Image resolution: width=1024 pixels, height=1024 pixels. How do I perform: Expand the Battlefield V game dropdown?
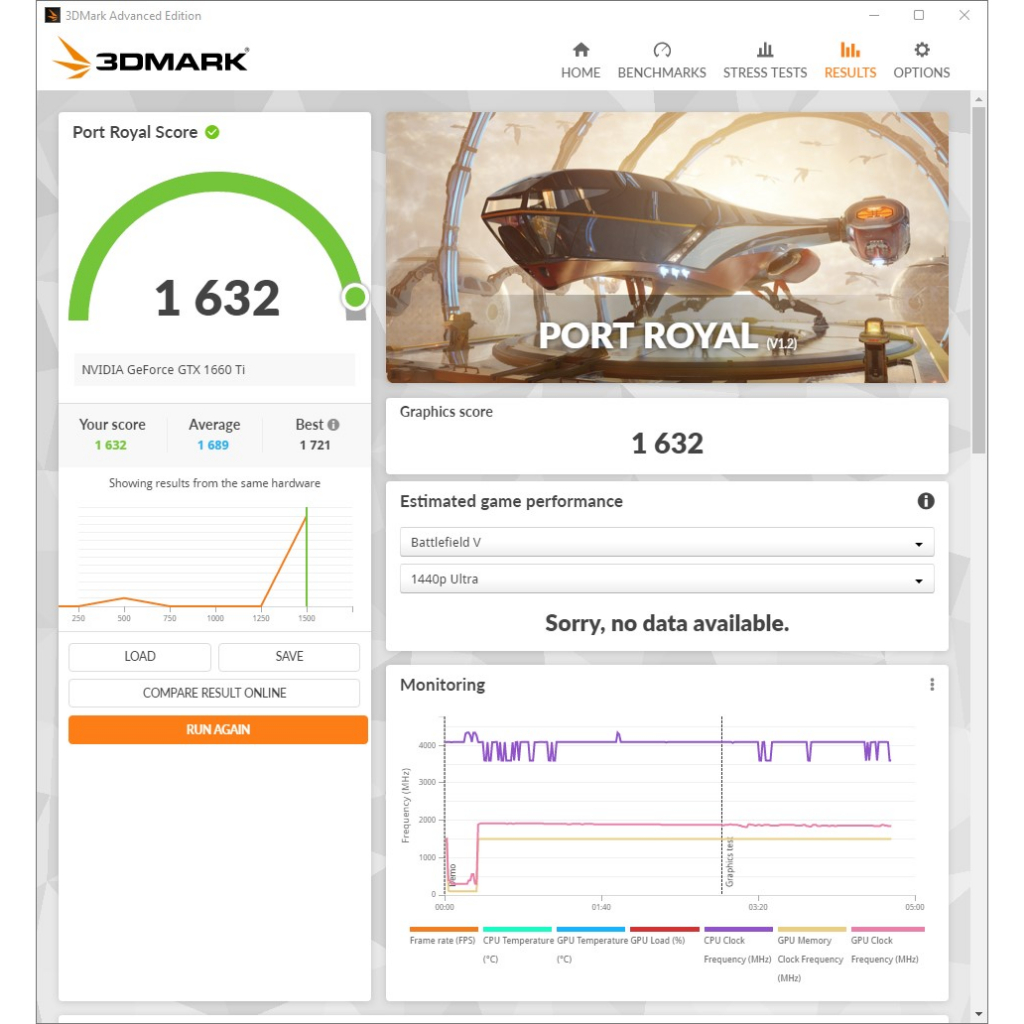[x=667, y=542]
